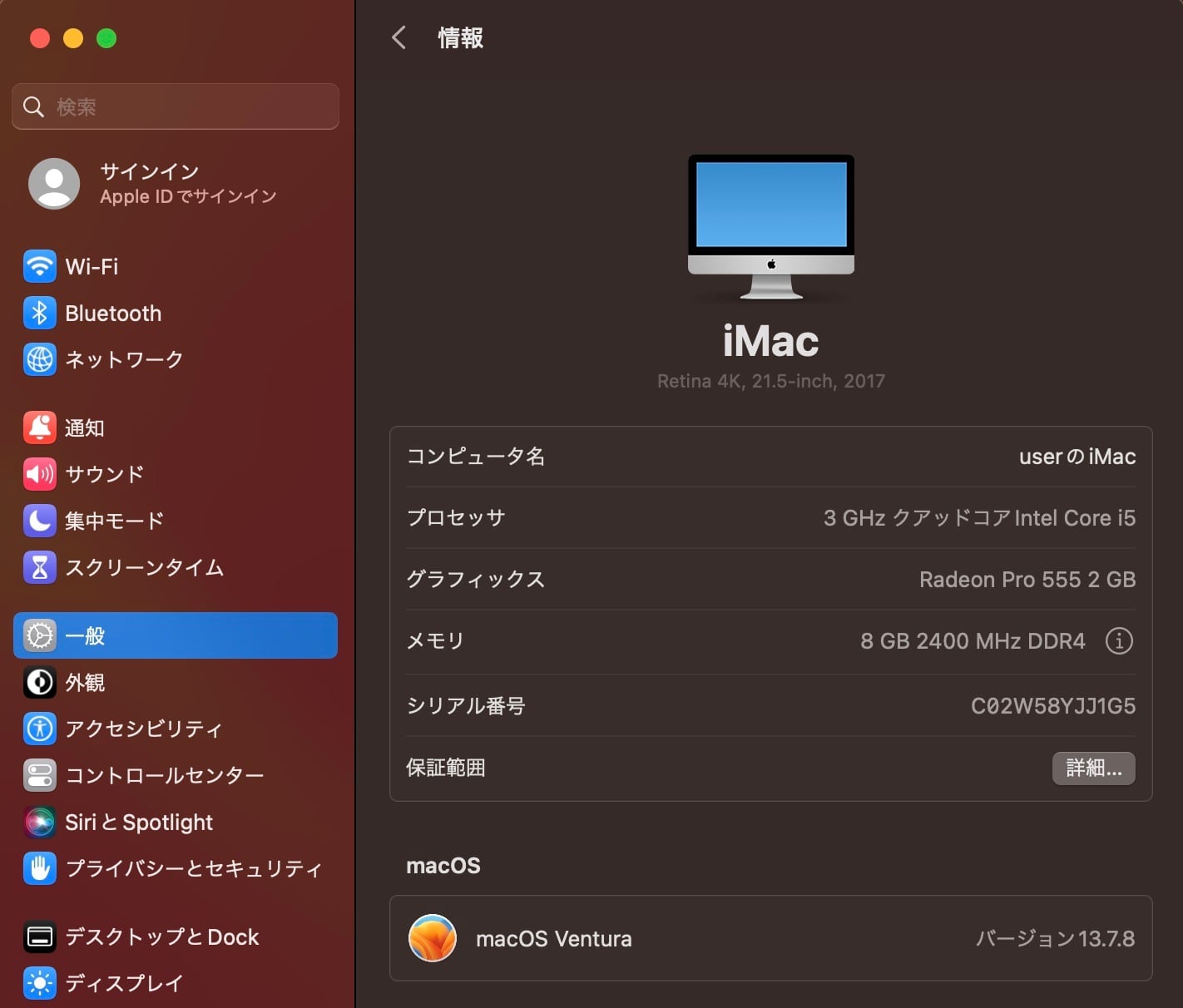Click the magnifying glass search icon
Image resolution: width=1183 pixels, height=1008 pixels.
click(x=33, y=106)
